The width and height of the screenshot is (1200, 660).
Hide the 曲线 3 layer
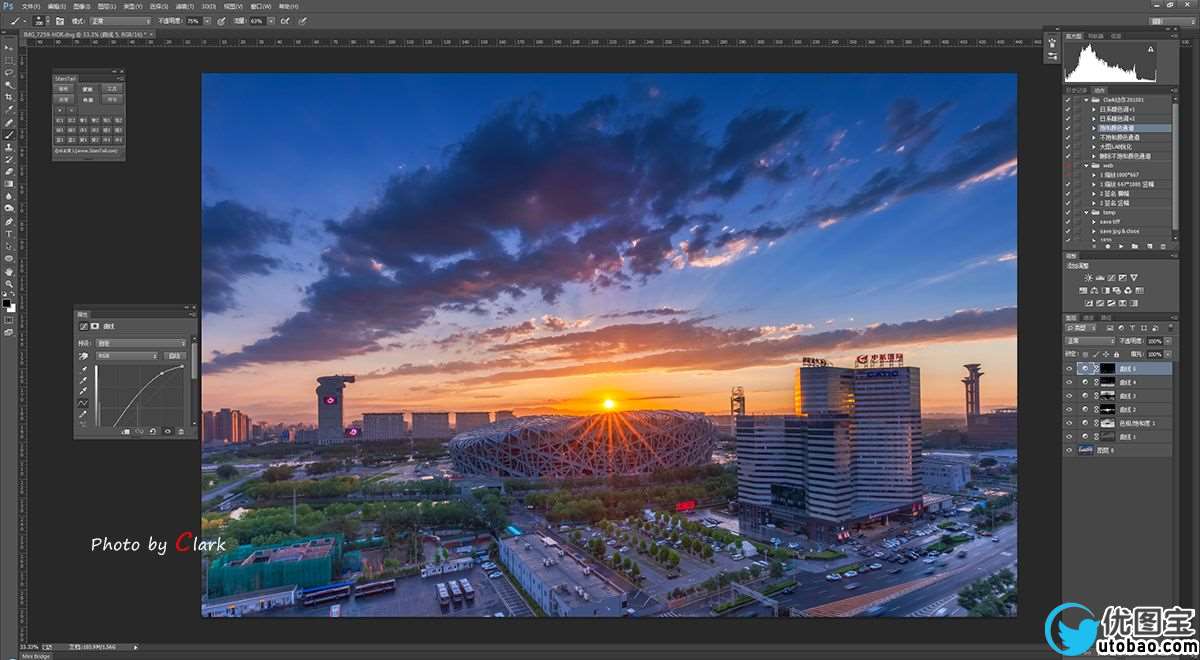[x=1069, y=396]
